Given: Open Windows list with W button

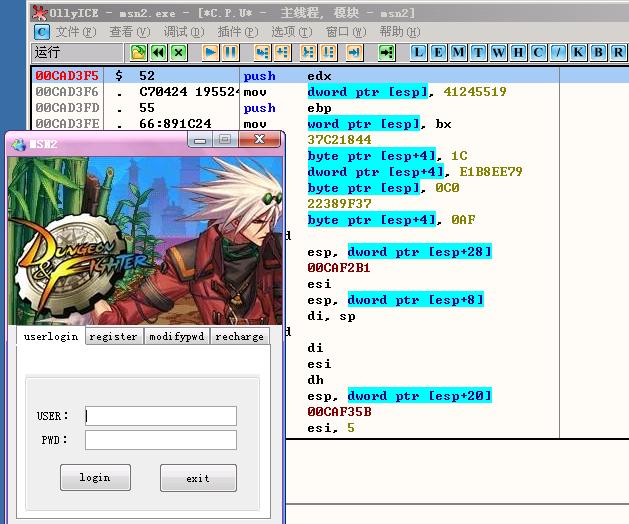Looking at the screenshot, I should (x=498, y=53).
